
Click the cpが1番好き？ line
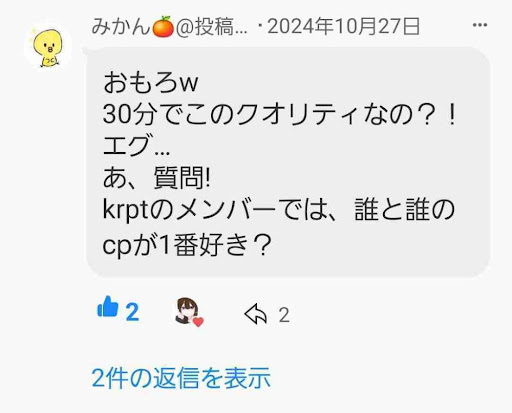point(187,245)
